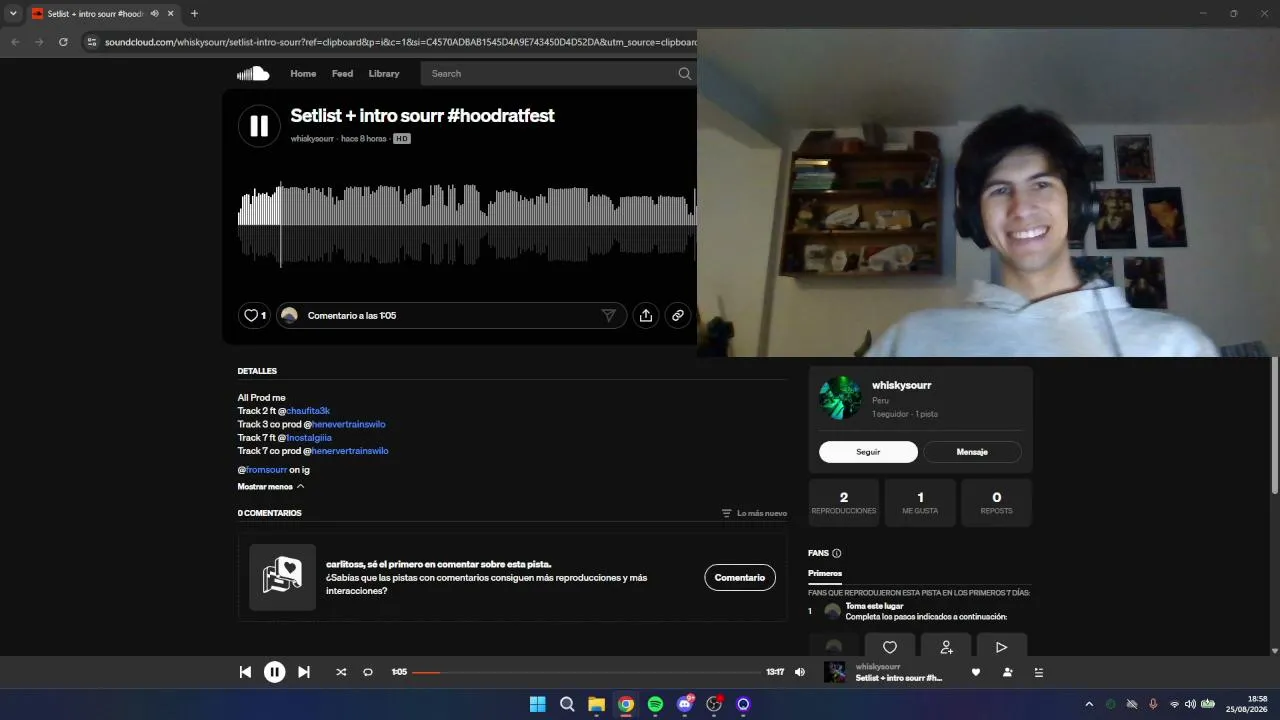1280x720 pixels.
Task: Open the Windows Start menu
Action: click(x=537, y=704)
